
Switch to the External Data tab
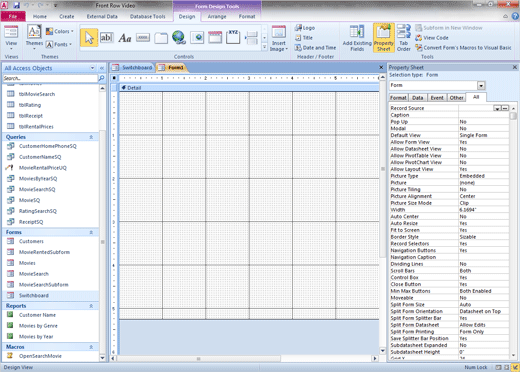(x=102, y=16)
